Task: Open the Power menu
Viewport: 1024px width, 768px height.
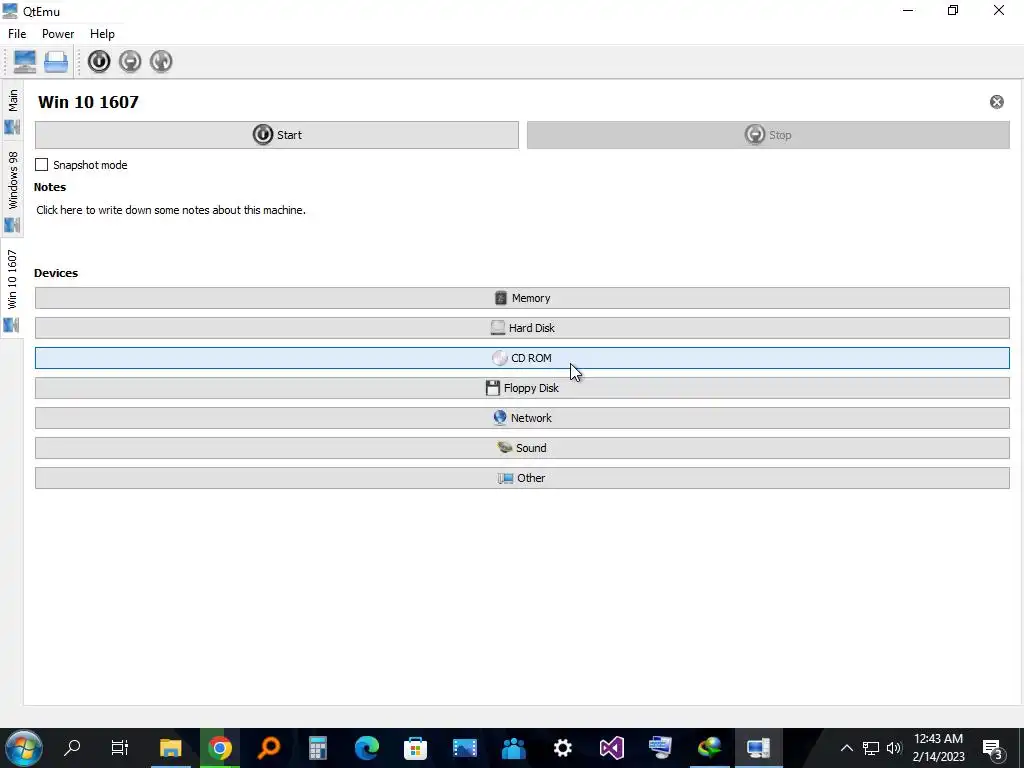Action: tap(58, 34)
